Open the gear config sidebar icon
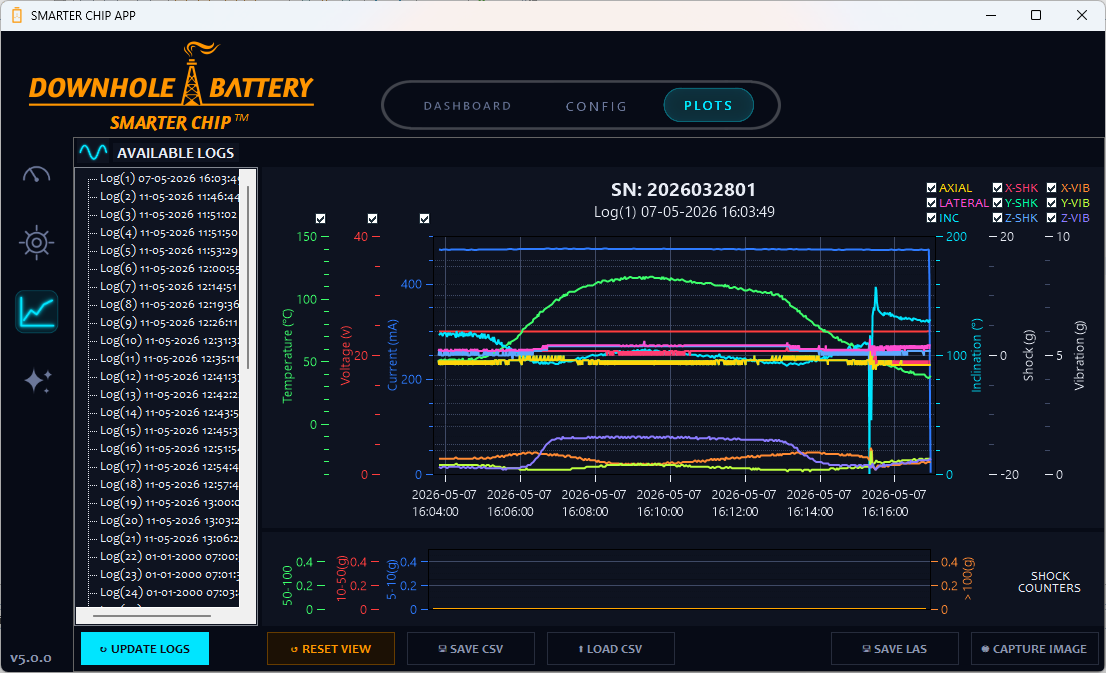Image resolution: width=1106 pixels, height=673 pixels. (37, 243)
